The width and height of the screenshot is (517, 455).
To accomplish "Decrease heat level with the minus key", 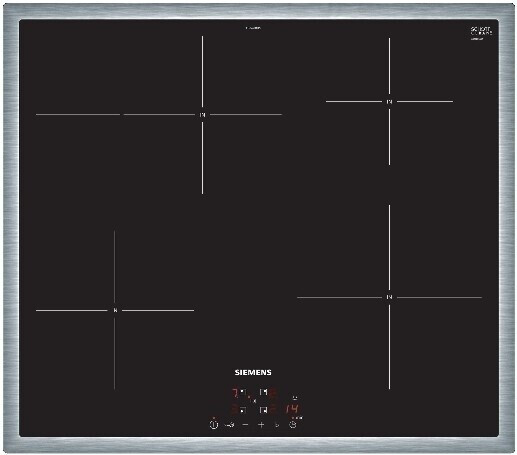I will (x=245, y=425).
